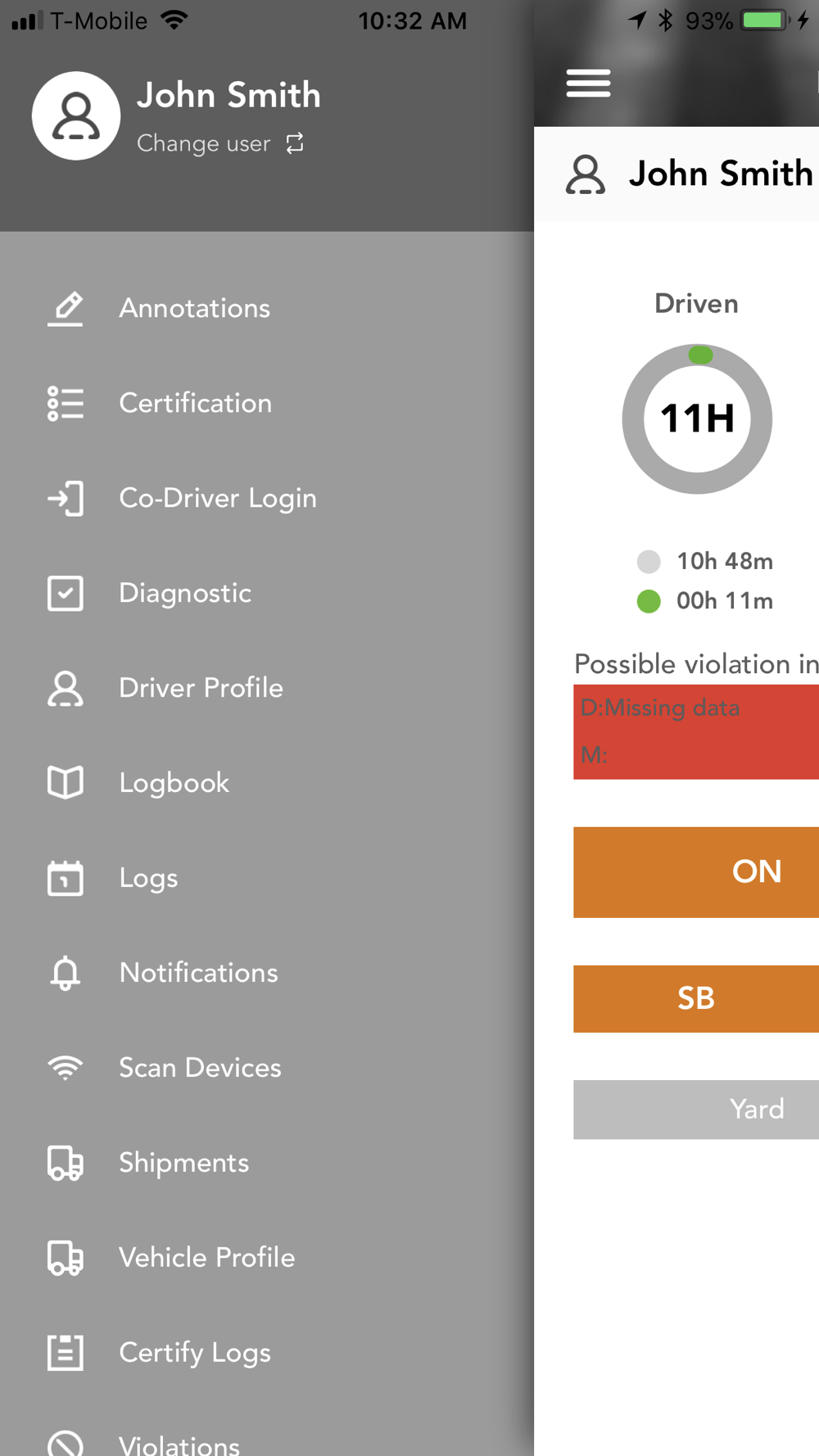
Task: Tap the Logs calendar icon
Action: [65, 878]
